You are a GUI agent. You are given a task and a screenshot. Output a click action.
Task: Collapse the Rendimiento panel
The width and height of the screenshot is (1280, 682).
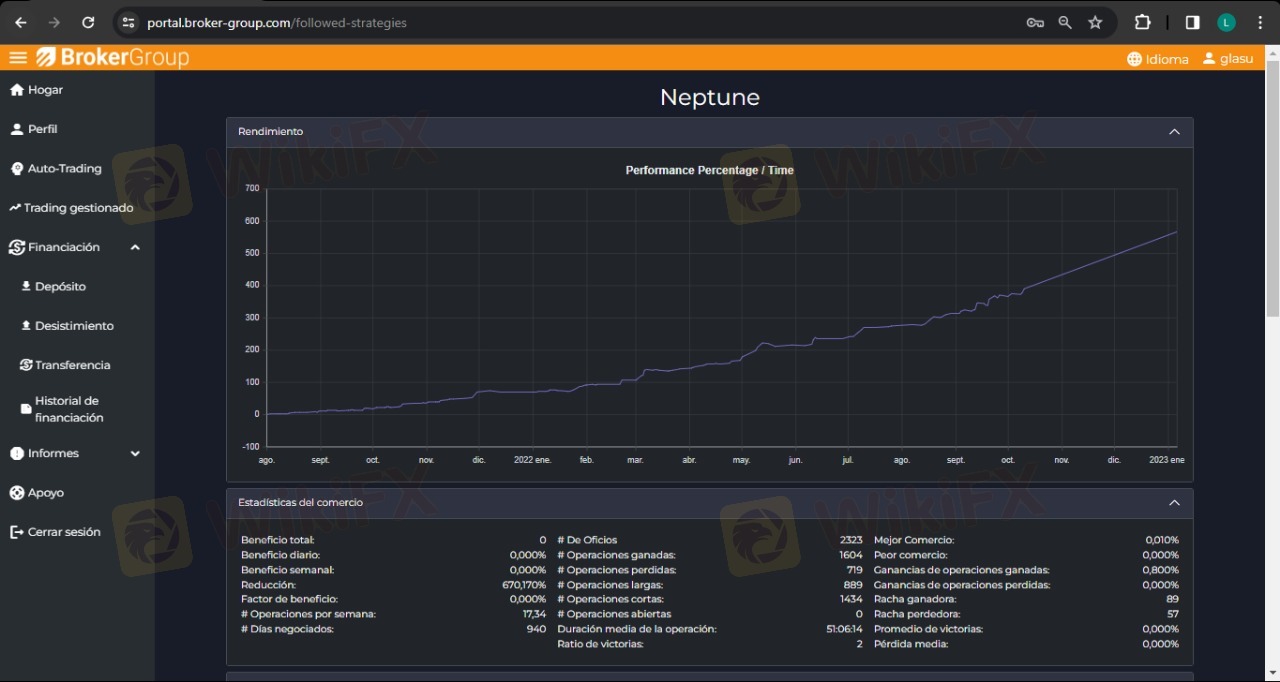coord(1174,132)
